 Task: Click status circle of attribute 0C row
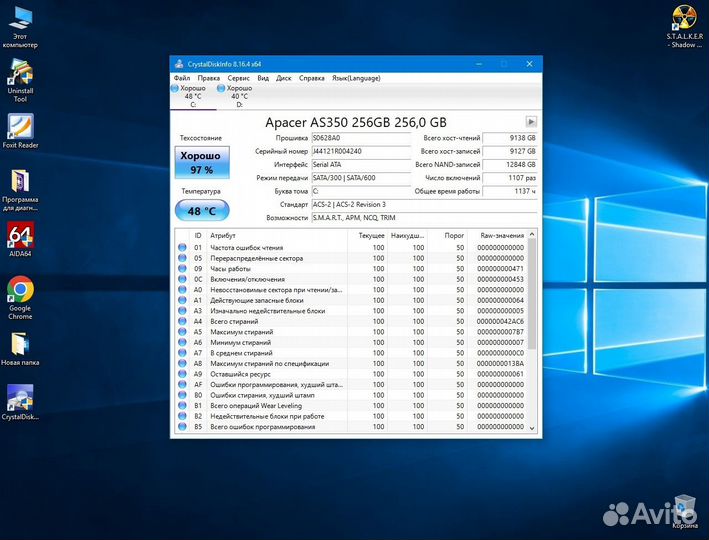(x=182, y=279)
